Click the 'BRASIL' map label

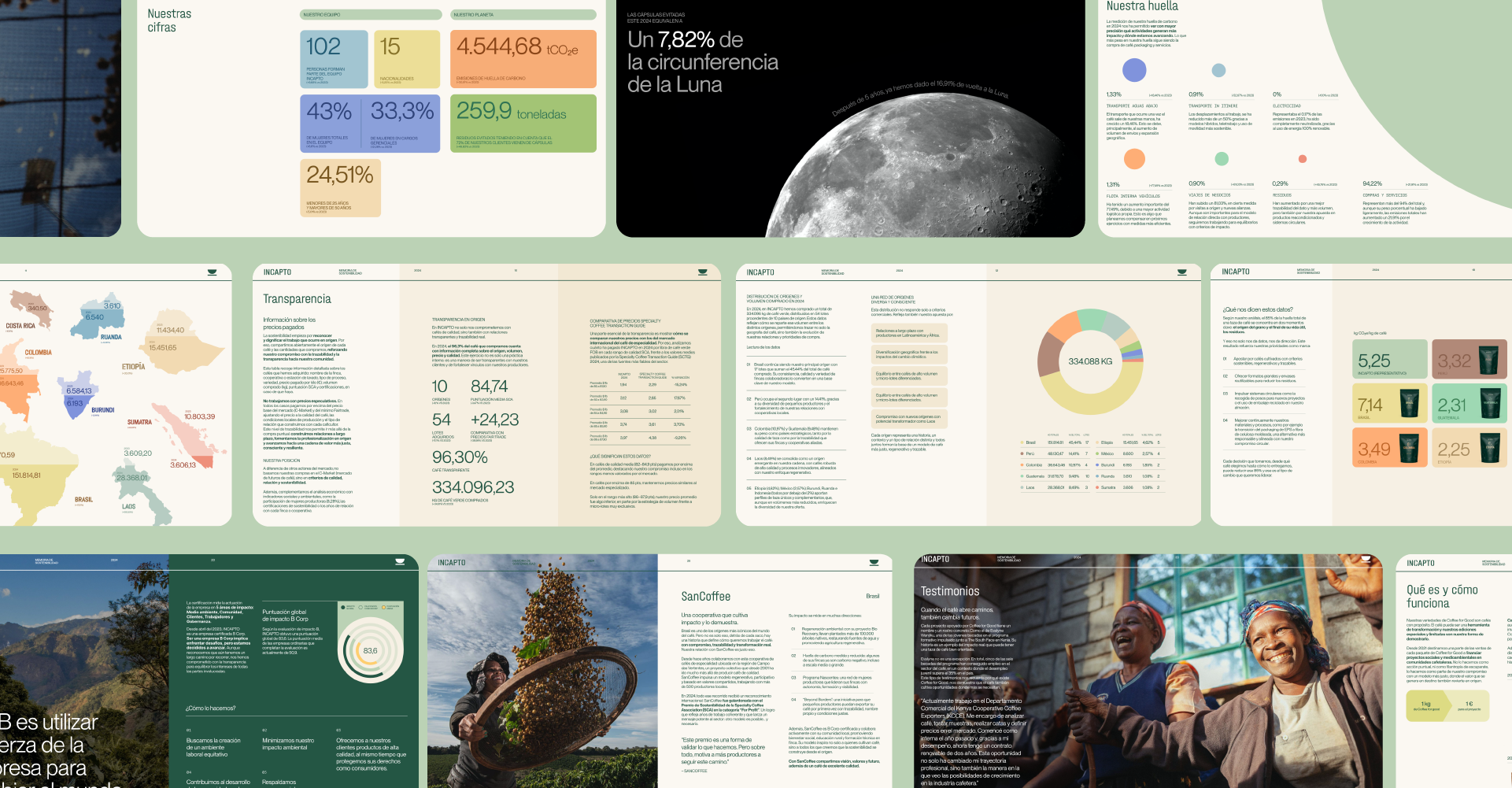click(83, 500)
